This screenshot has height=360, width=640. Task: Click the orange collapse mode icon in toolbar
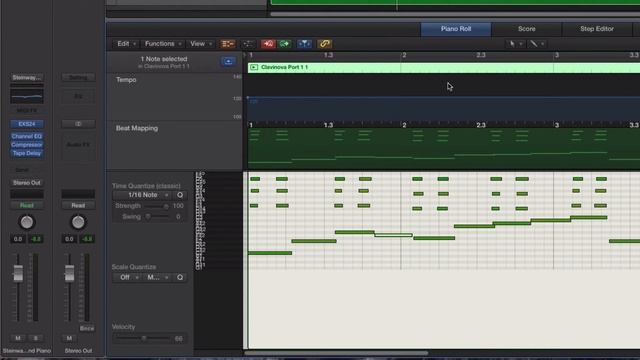coord(227,44)
